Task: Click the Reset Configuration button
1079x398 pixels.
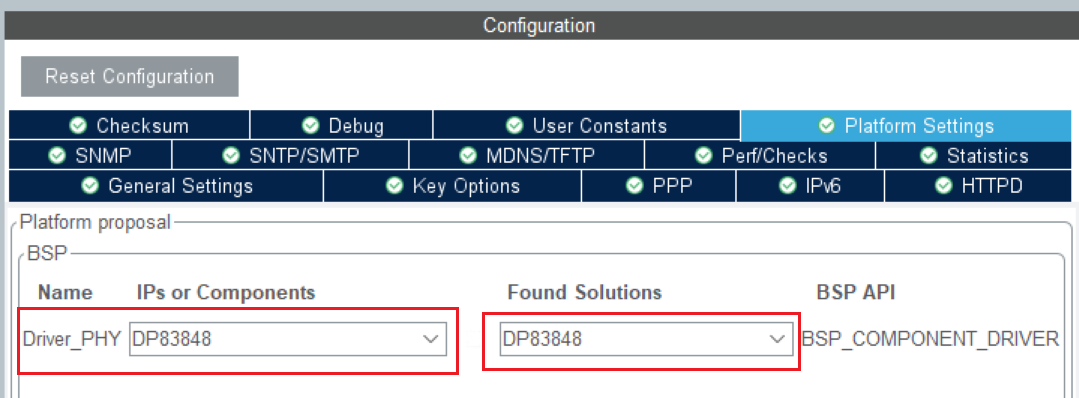Action: [129, 76]
